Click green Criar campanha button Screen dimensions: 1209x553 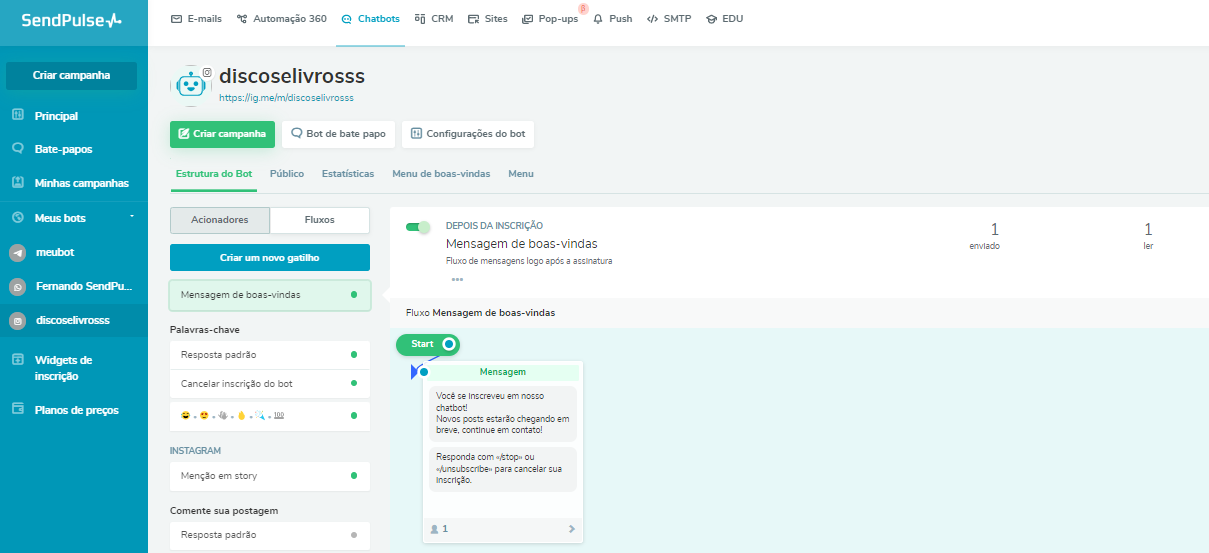tap(222, 134)
